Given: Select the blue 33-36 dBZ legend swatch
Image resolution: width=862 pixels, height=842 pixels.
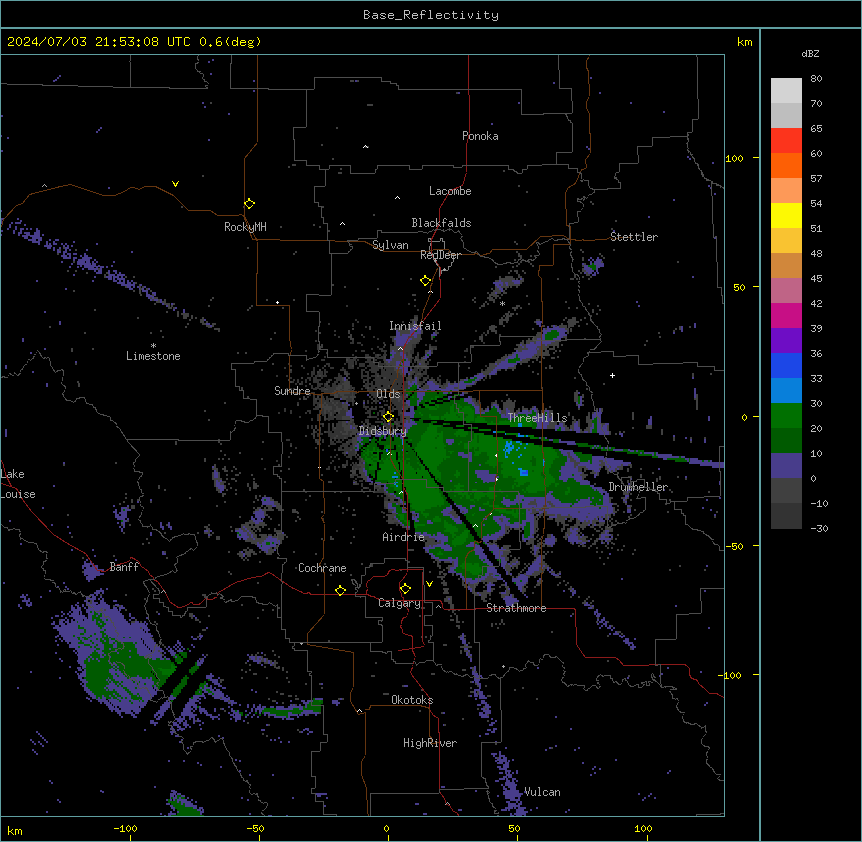Looking at the screenshot, I should tap(786, 365).
